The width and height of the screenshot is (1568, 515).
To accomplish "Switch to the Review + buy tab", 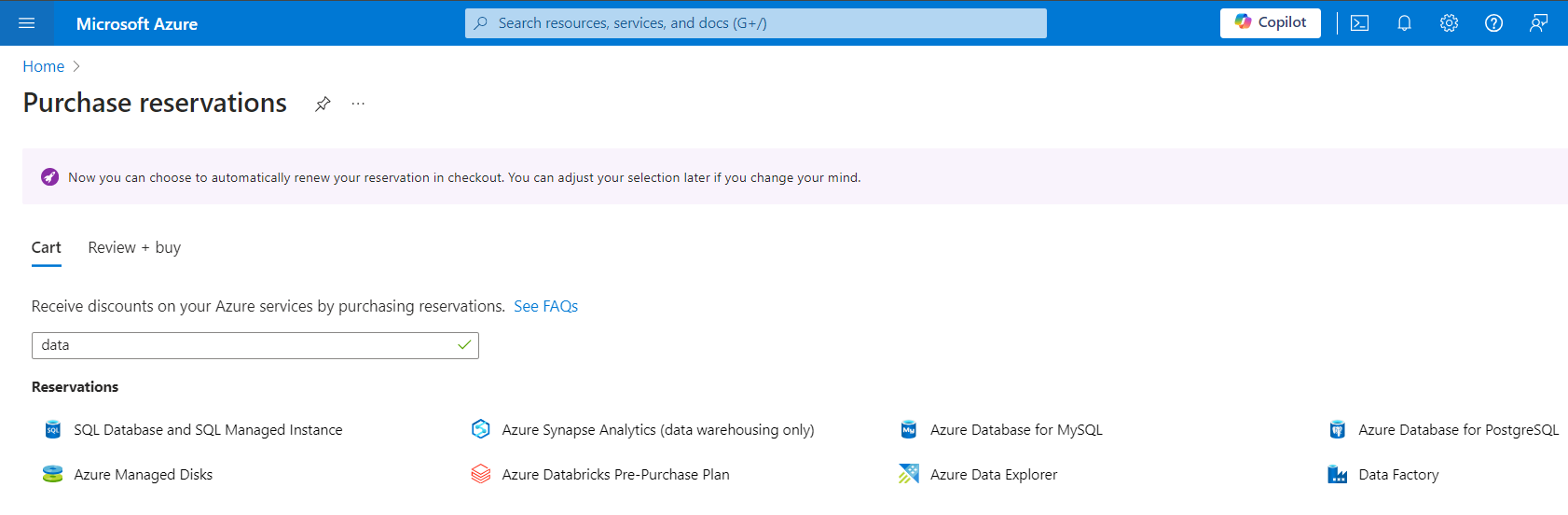I will (134, 247).
